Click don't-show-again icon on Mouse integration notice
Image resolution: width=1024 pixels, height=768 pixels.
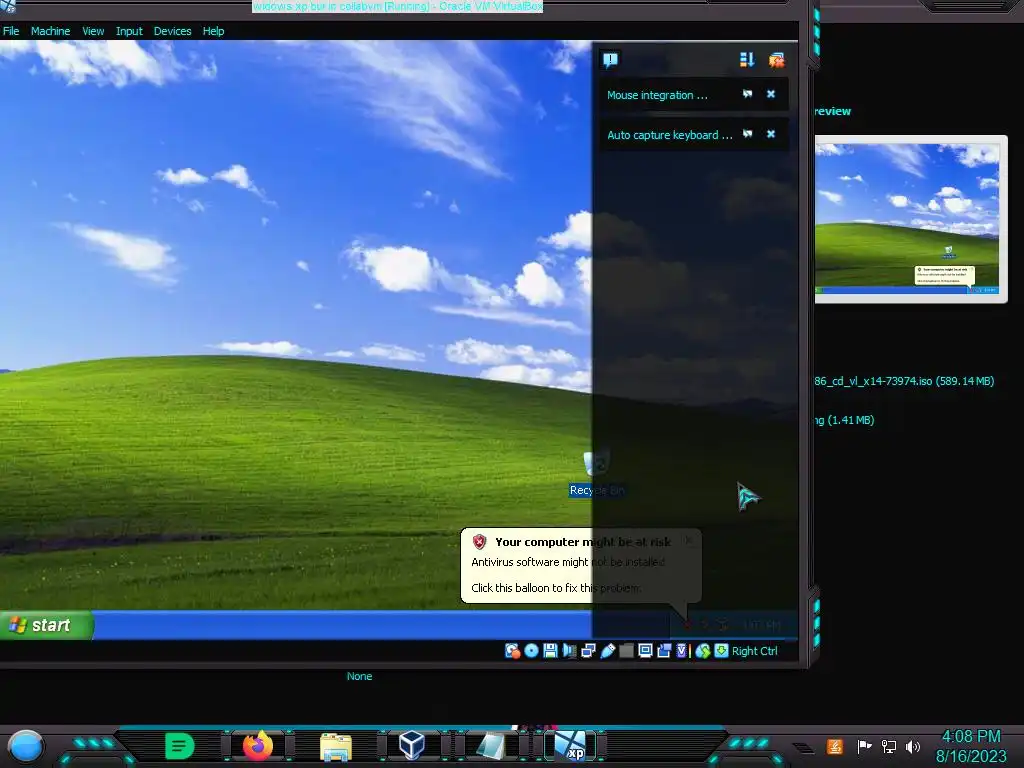point(747,94)
